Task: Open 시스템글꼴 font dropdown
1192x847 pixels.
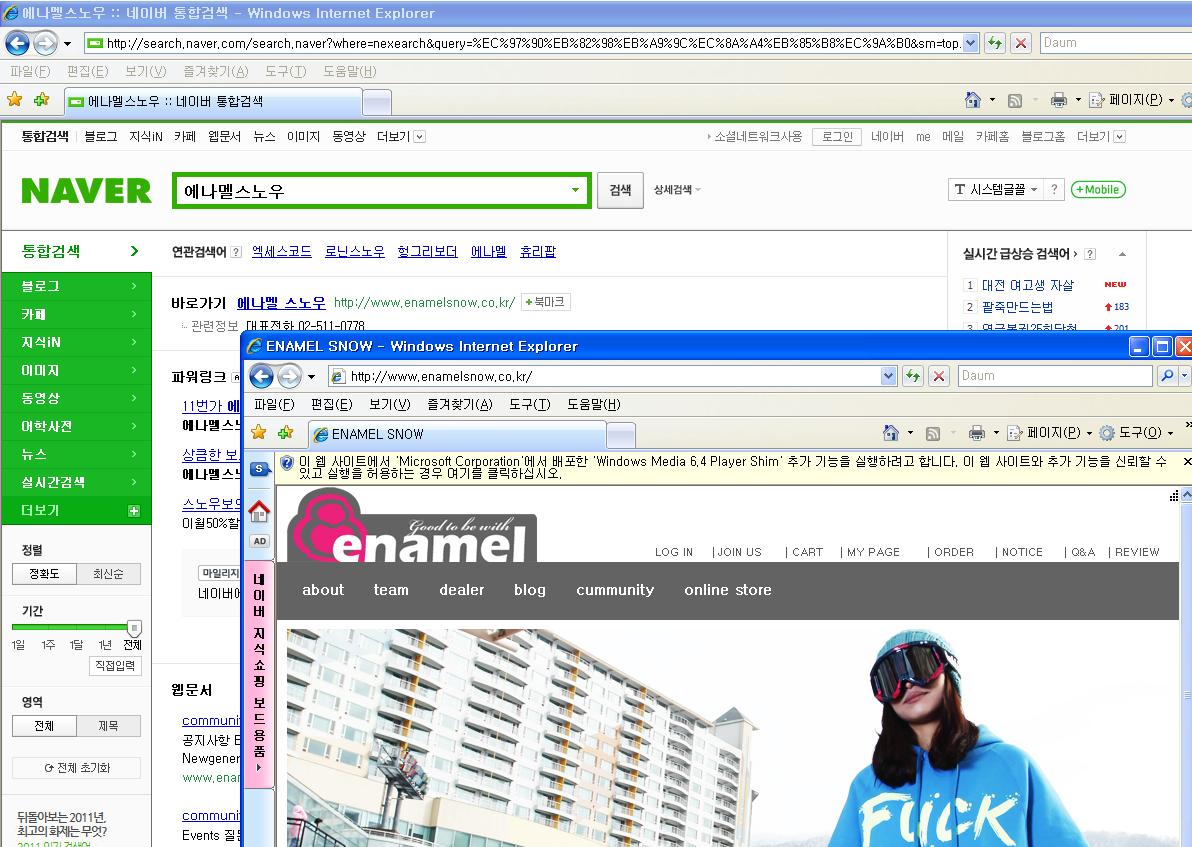Action: click(x=995, y=189)
